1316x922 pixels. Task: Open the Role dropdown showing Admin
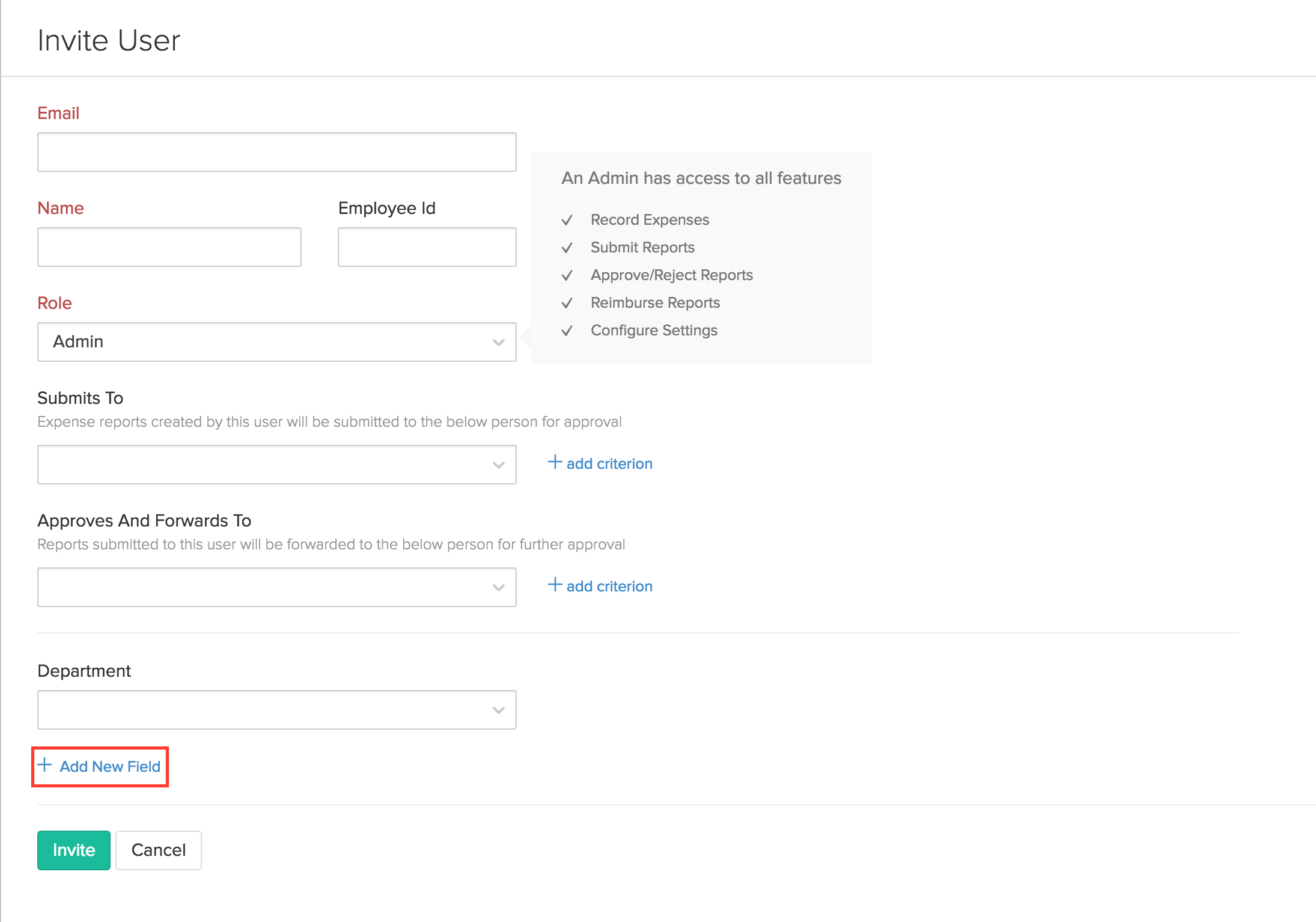(x=276, y=342)
